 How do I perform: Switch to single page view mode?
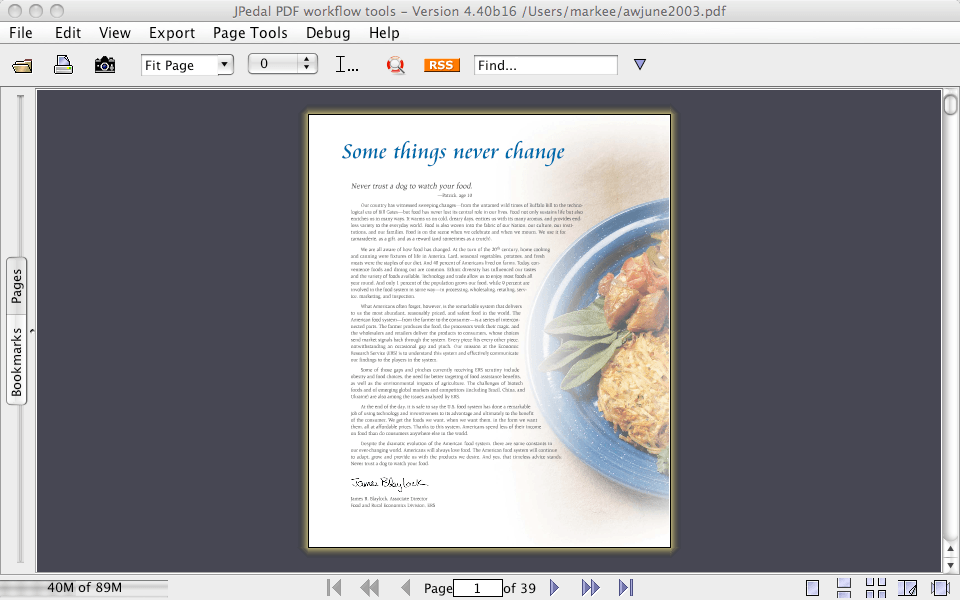(813, 588)
